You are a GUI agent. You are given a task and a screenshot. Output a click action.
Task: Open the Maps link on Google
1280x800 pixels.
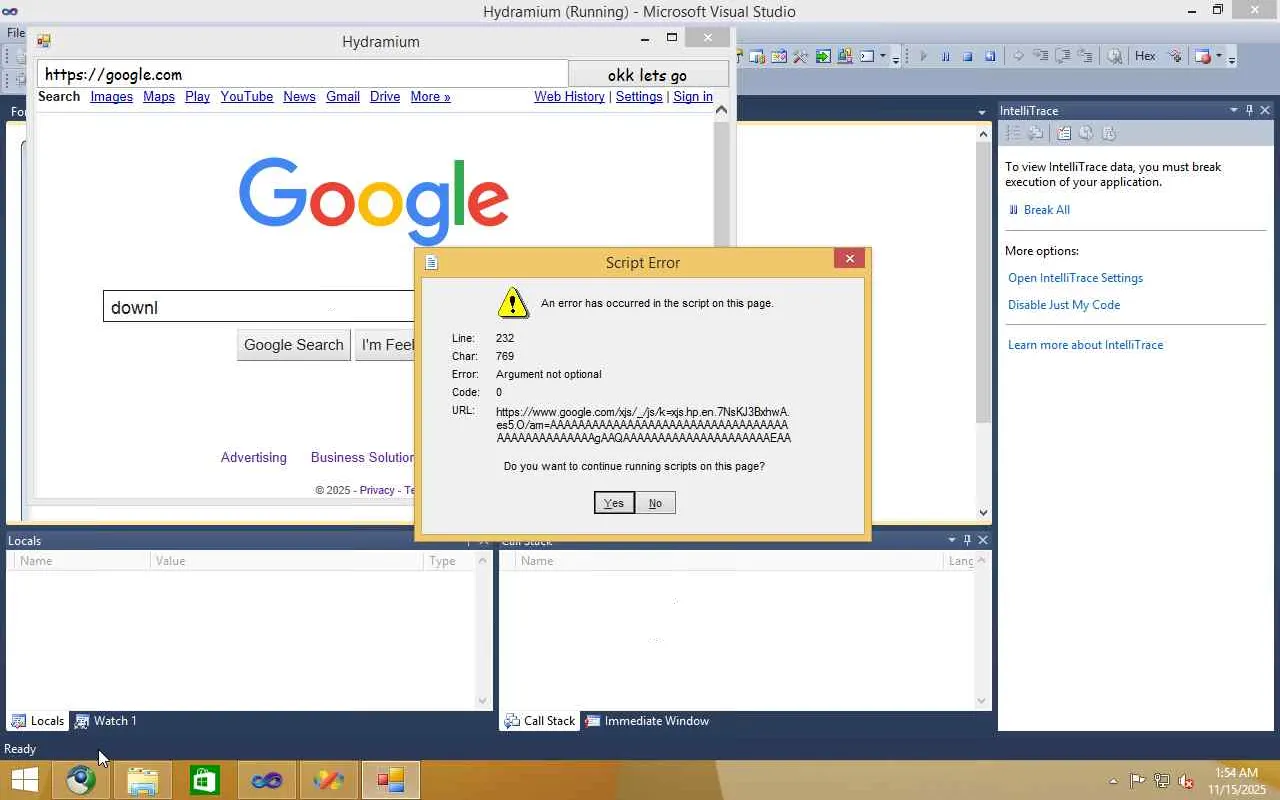[x=159, y=97]
